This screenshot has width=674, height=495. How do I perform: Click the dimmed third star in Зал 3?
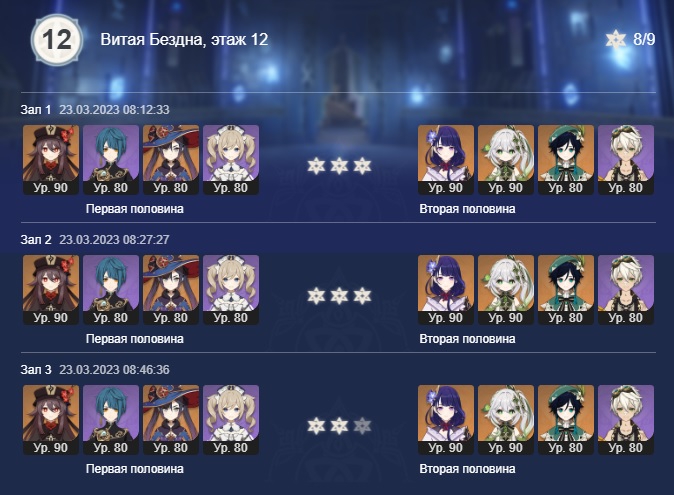(x=362, y=426)
